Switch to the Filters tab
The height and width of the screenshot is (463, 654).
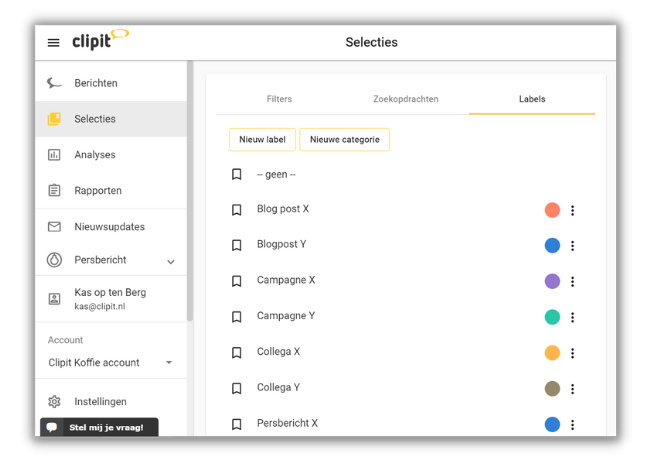point(279,99)
